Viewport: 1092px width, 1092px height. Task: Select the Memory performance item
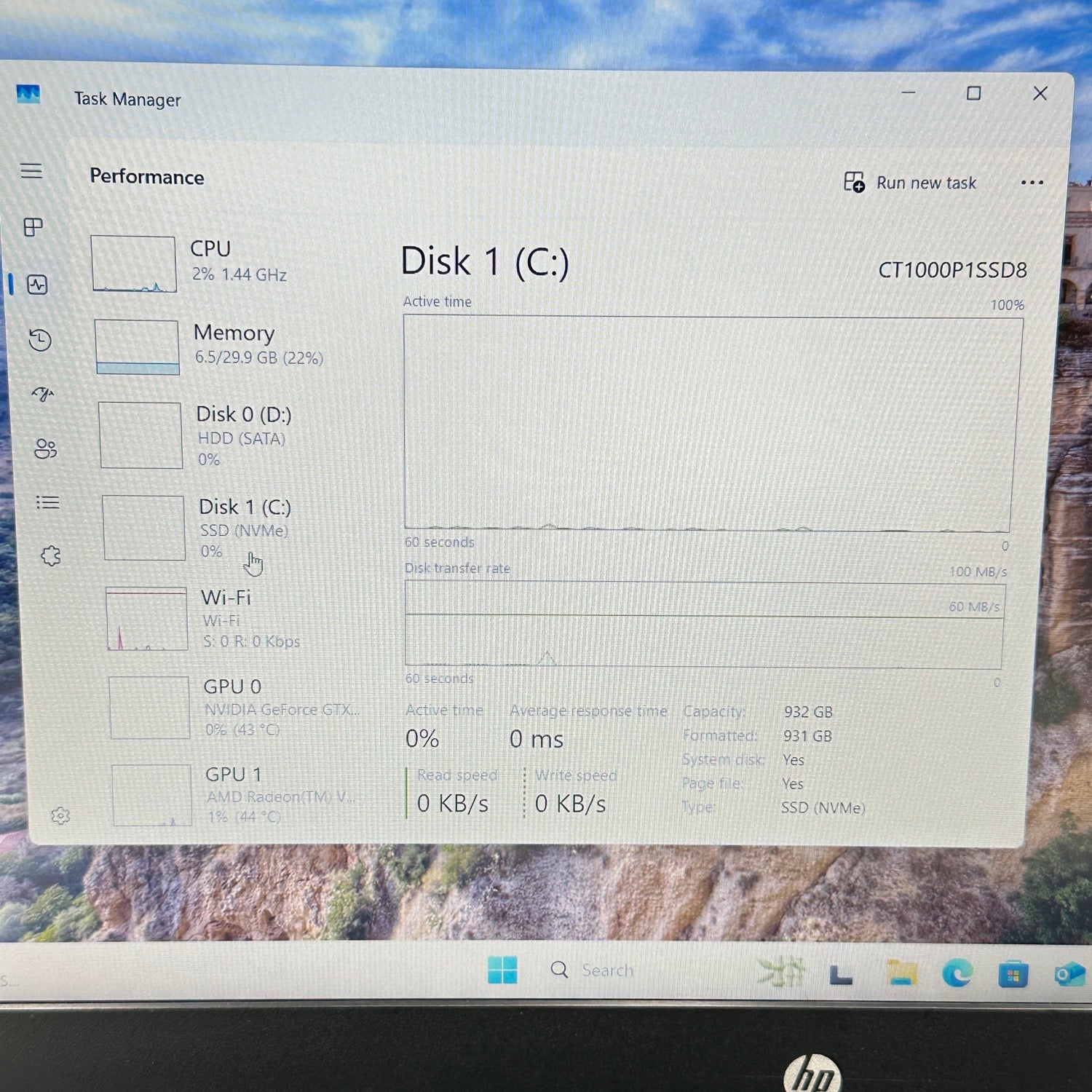tap(218, 346)
